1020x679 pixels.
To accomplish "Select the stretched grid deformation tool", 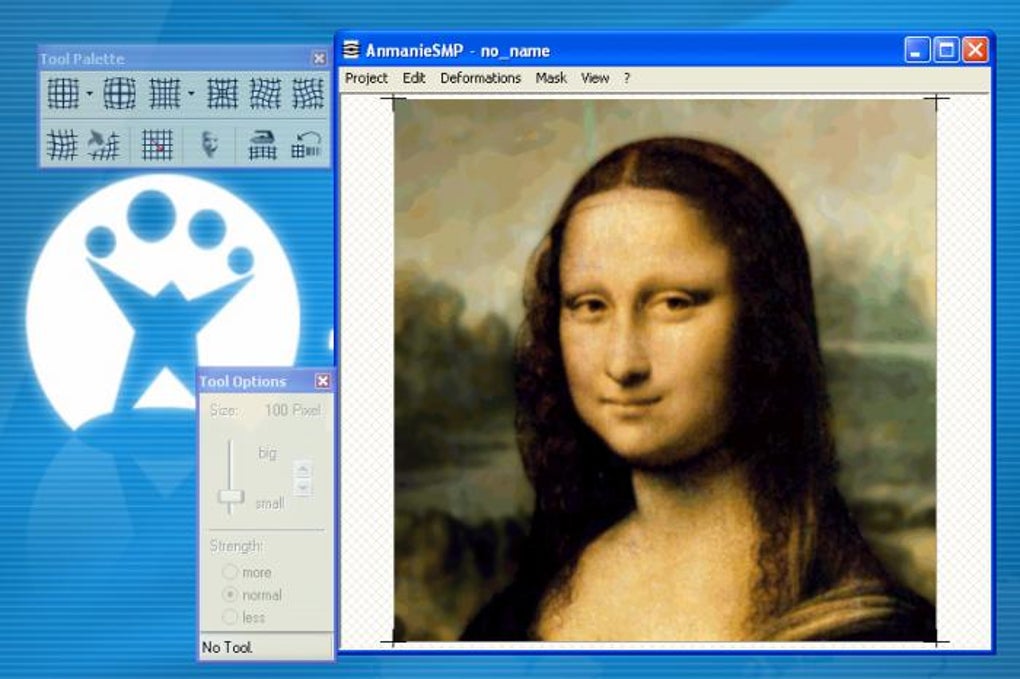I will (x=165, y=93).
